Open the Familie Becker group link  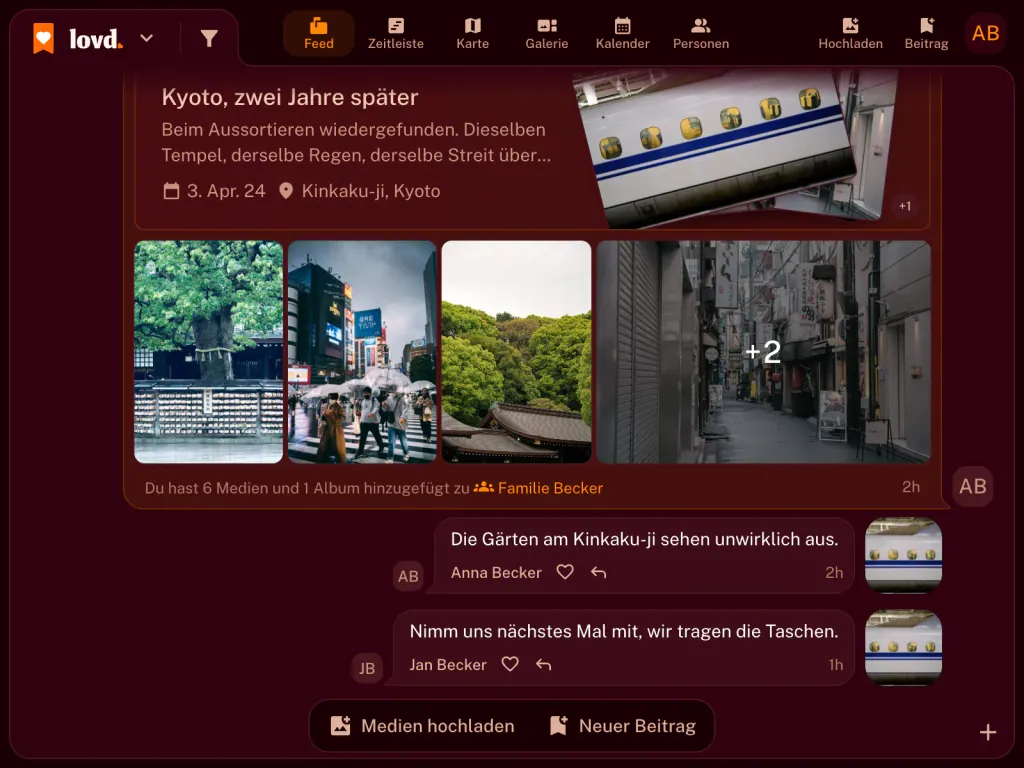[551, 488]
